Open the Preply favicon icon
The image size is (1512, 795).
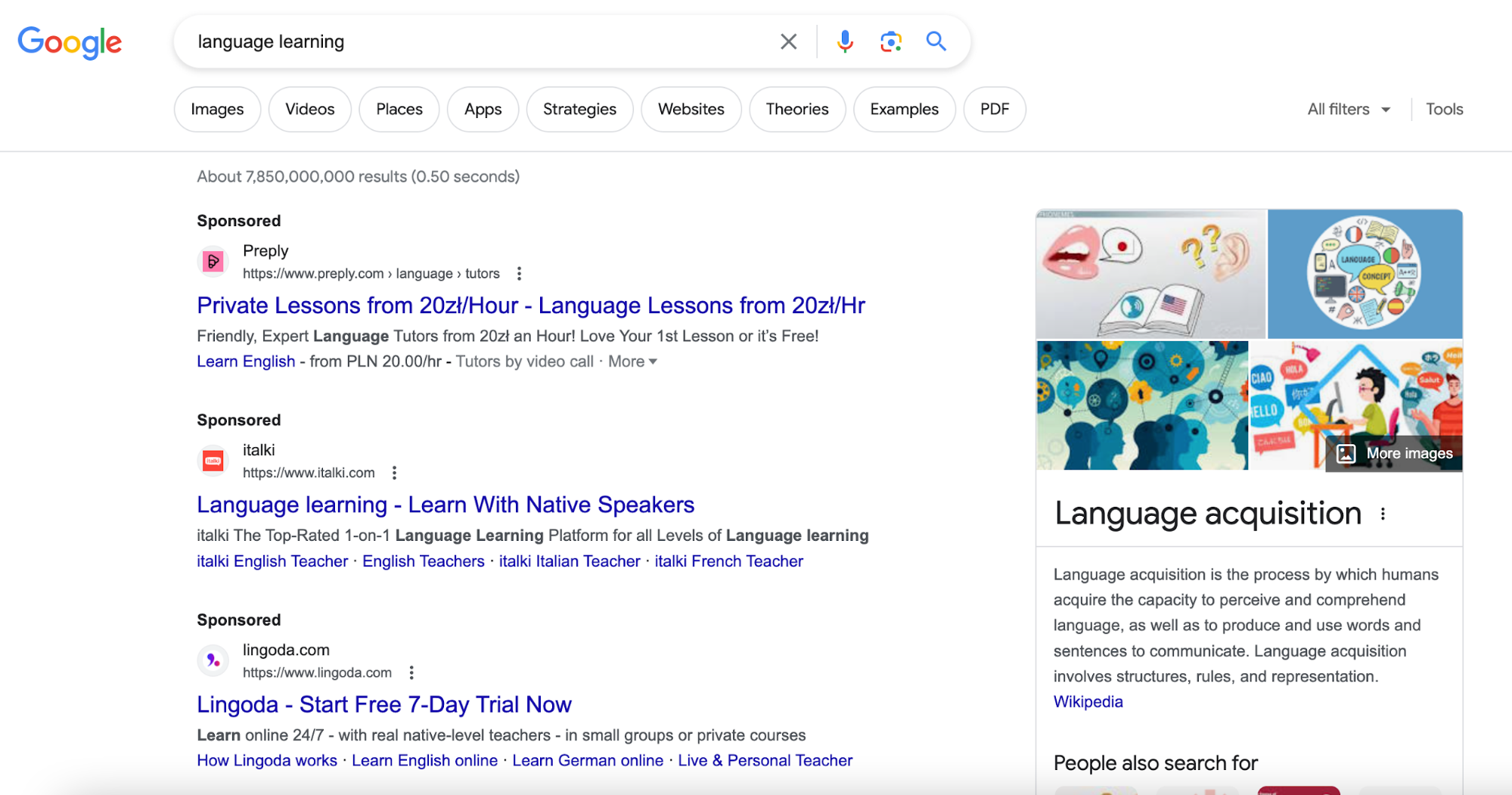[213, 262]
